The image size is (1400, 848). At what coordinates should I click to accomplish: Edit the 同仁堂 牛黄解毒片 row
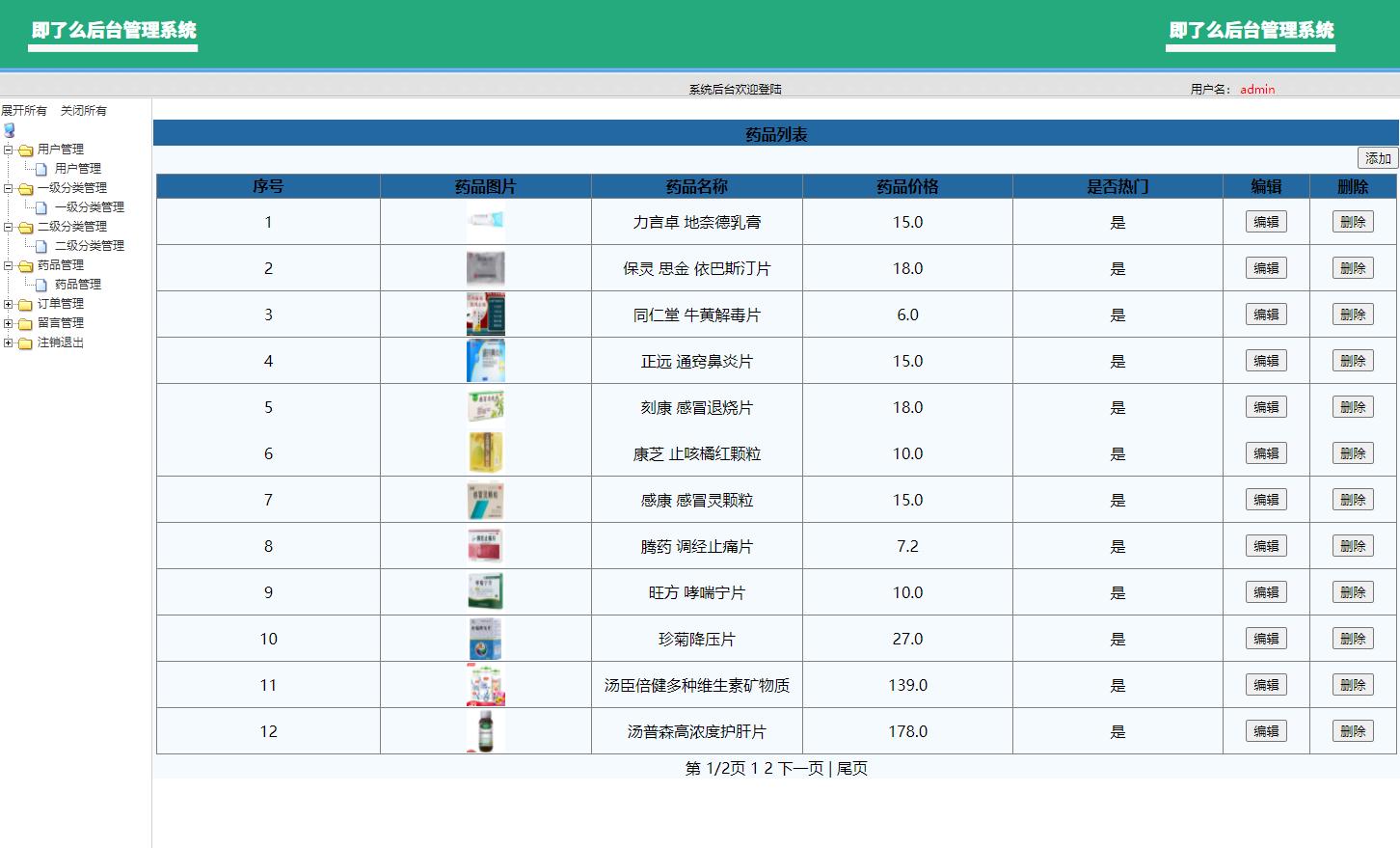coord(1265,315)
